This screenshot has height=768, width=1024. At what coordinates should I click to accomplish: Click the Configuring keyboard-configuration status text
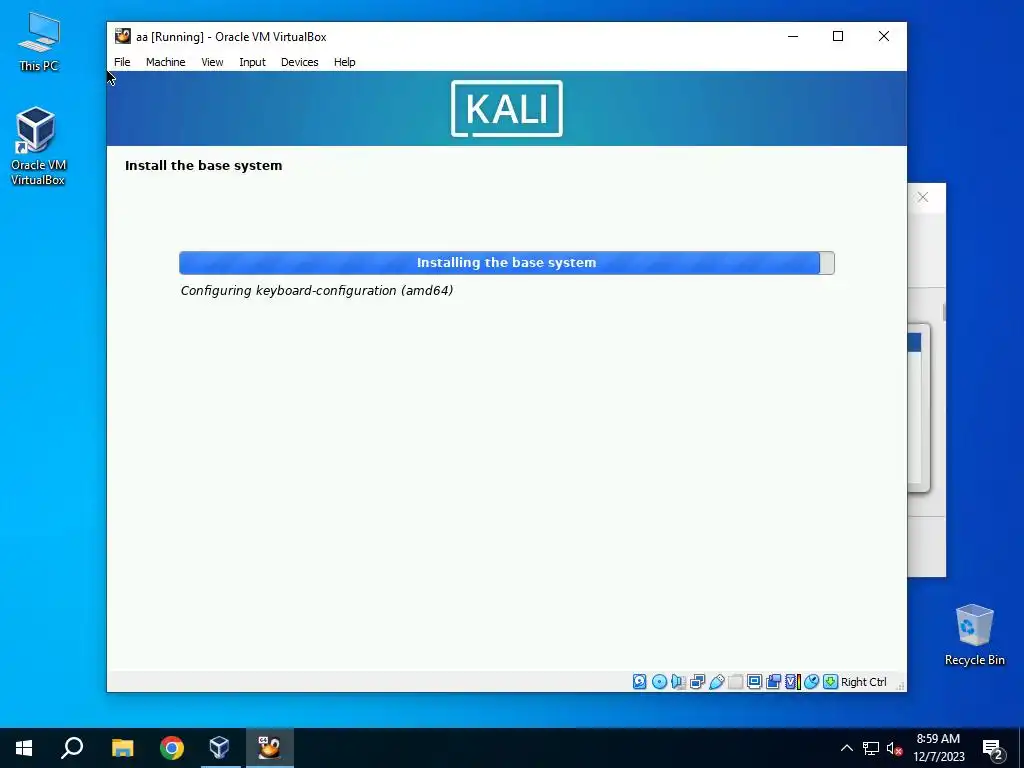point(317,291)
